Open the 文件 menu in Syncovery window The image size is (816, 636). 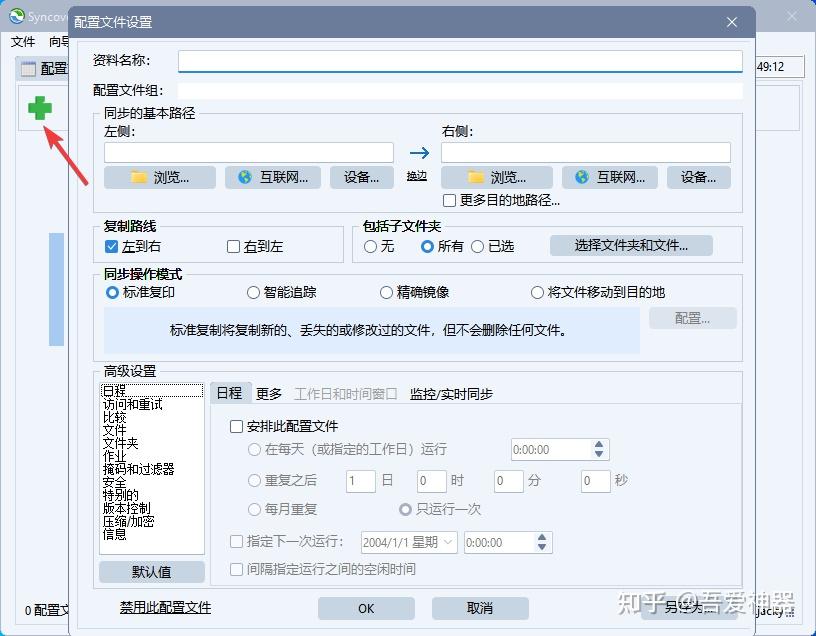(x=23, y=42)
